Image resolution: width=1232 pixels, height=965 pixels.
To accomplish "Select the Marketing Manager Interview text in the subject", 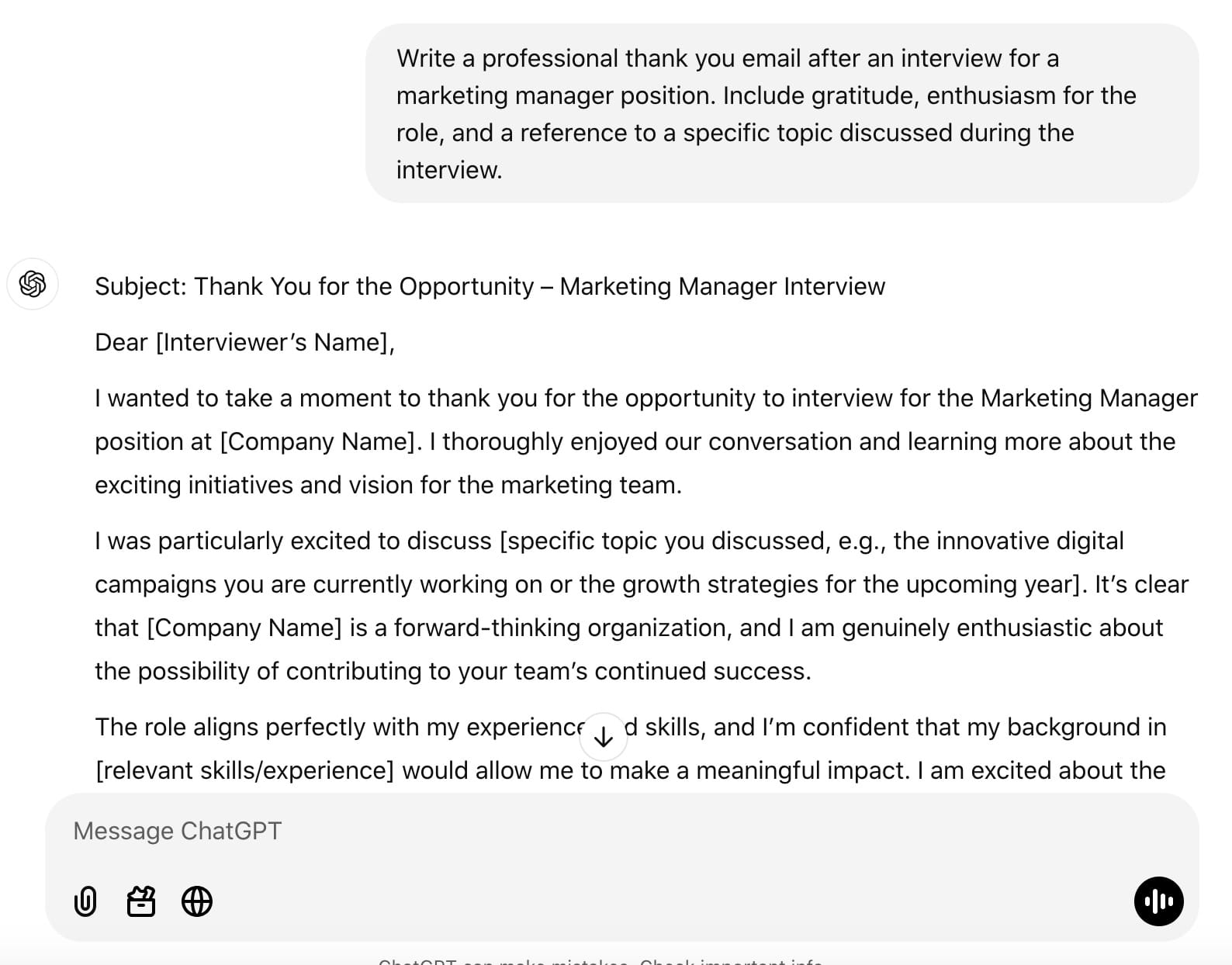I will coord(725,286).
